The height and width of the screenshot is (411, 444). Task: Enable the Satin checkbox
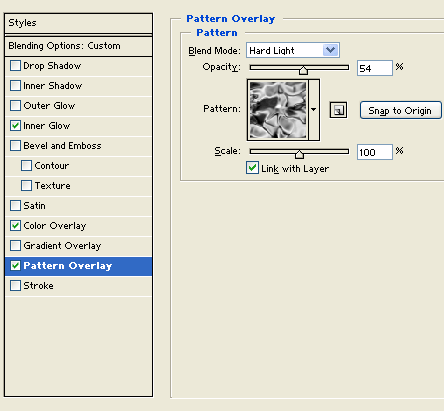coord(15,206)
